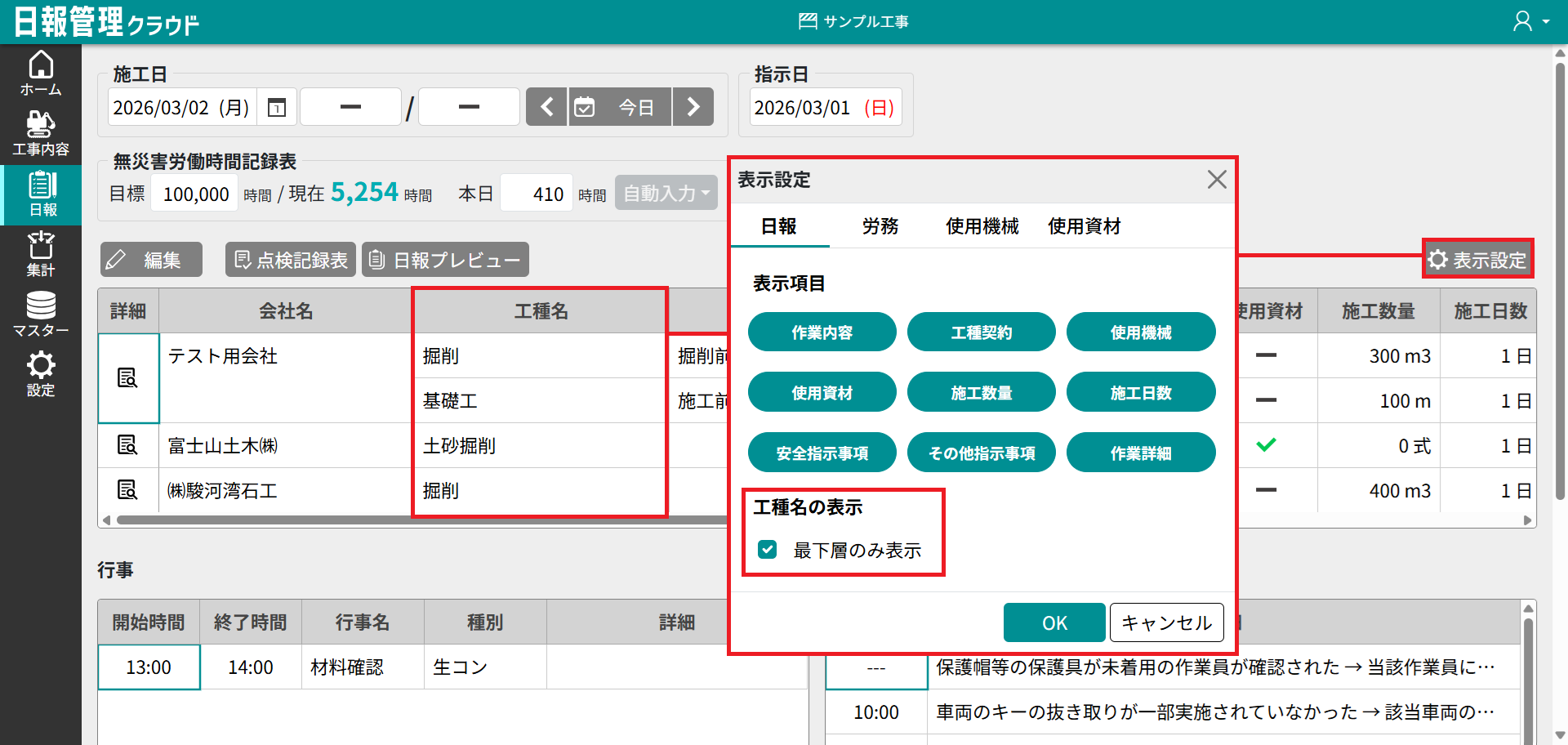Image resolution: width=1568 pixels, height=745 pixels.
Task: Open 設定 gear in the sidebar
Action: pos(41,373)
